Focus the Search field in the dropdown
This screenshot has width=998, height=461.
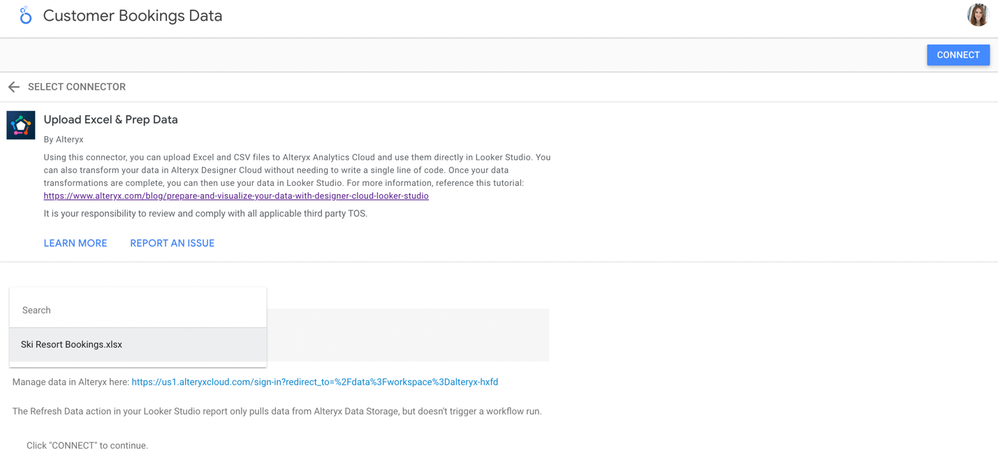tap(138, 310)
